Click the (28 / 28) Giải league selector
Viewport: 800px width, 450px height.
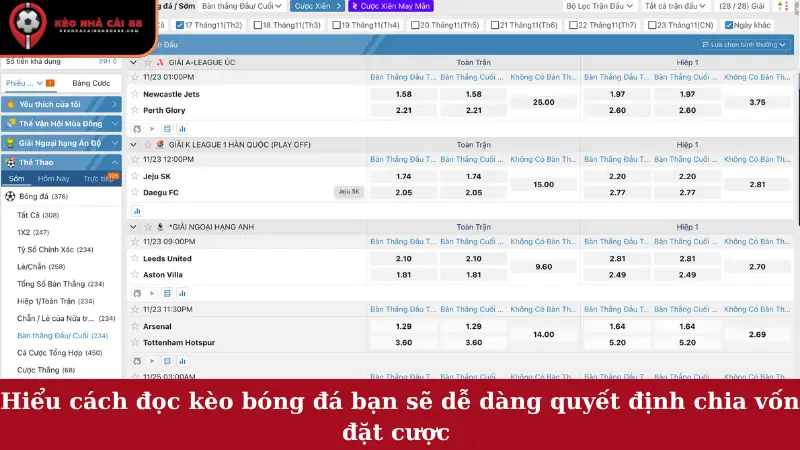(x=742, y=6)
